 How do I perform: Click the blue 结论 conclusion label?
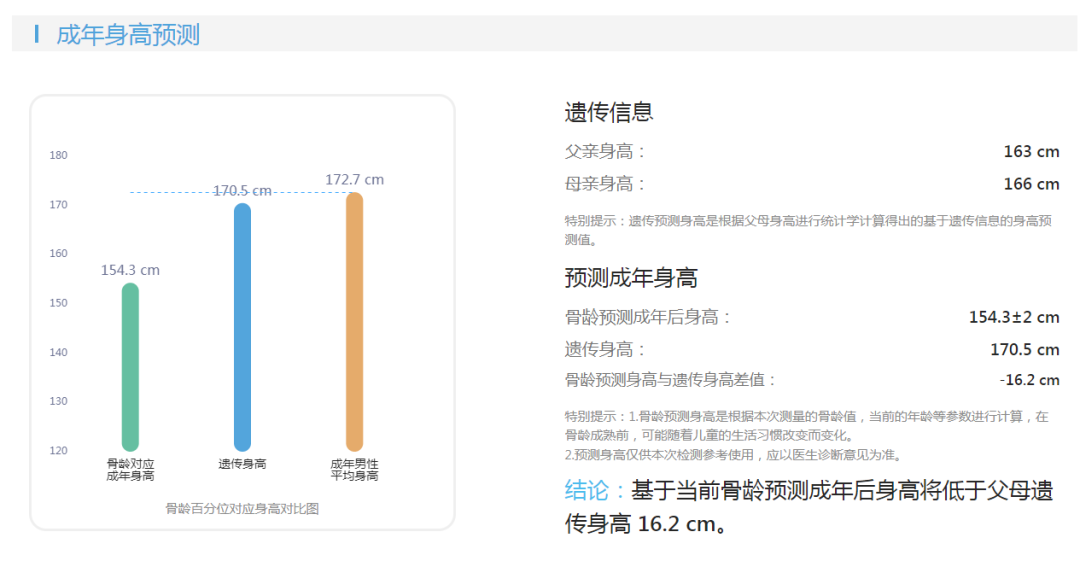(596, 490)
